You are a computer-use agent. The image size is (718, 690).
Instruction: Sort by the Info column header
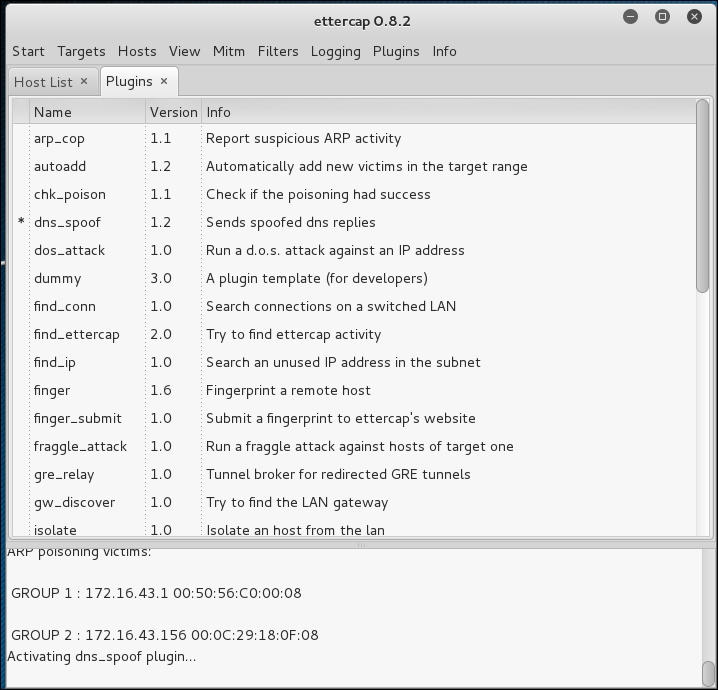coord(449,112)
